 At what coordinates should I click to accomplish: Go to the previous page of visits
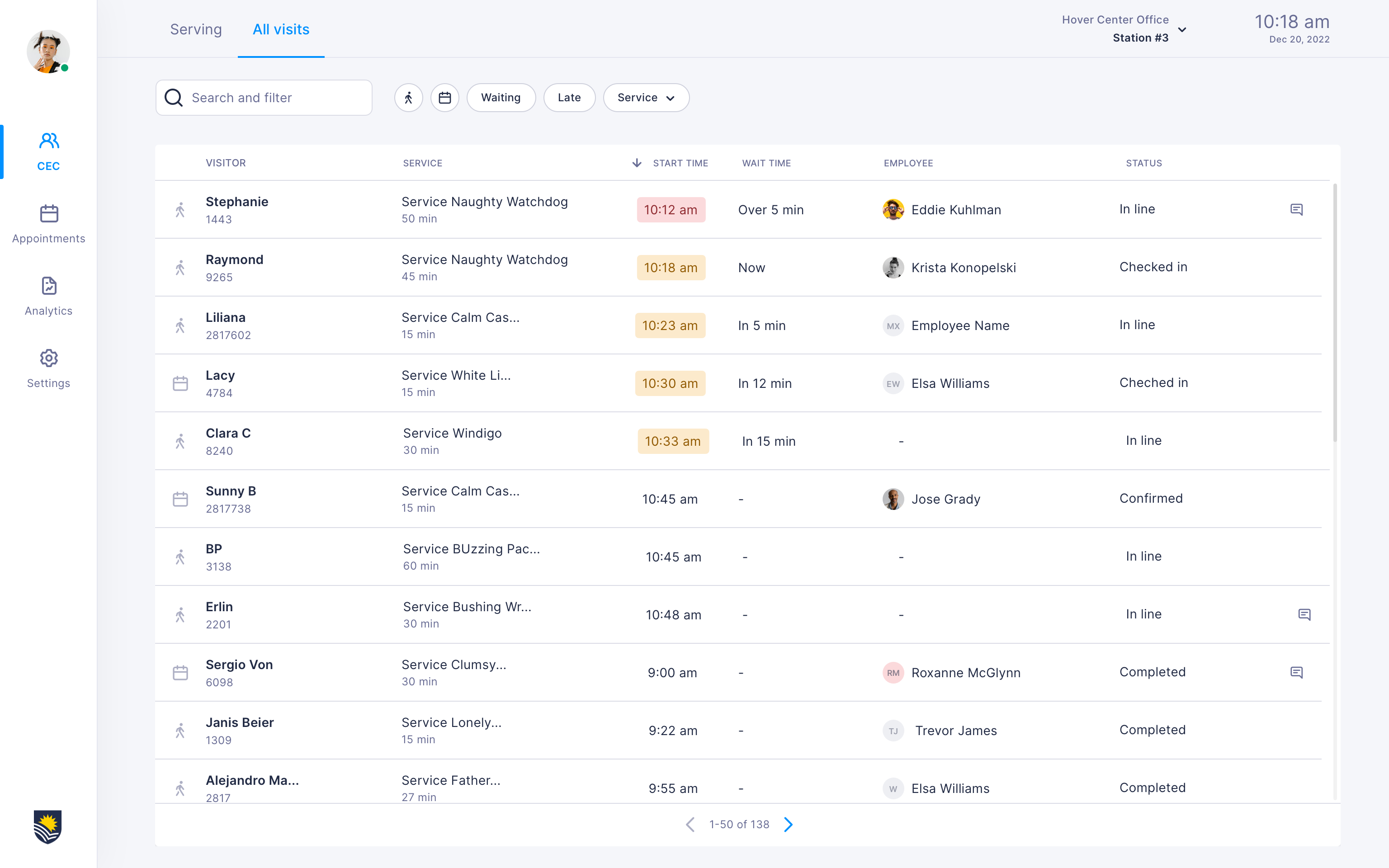click(x=690, y=824)
